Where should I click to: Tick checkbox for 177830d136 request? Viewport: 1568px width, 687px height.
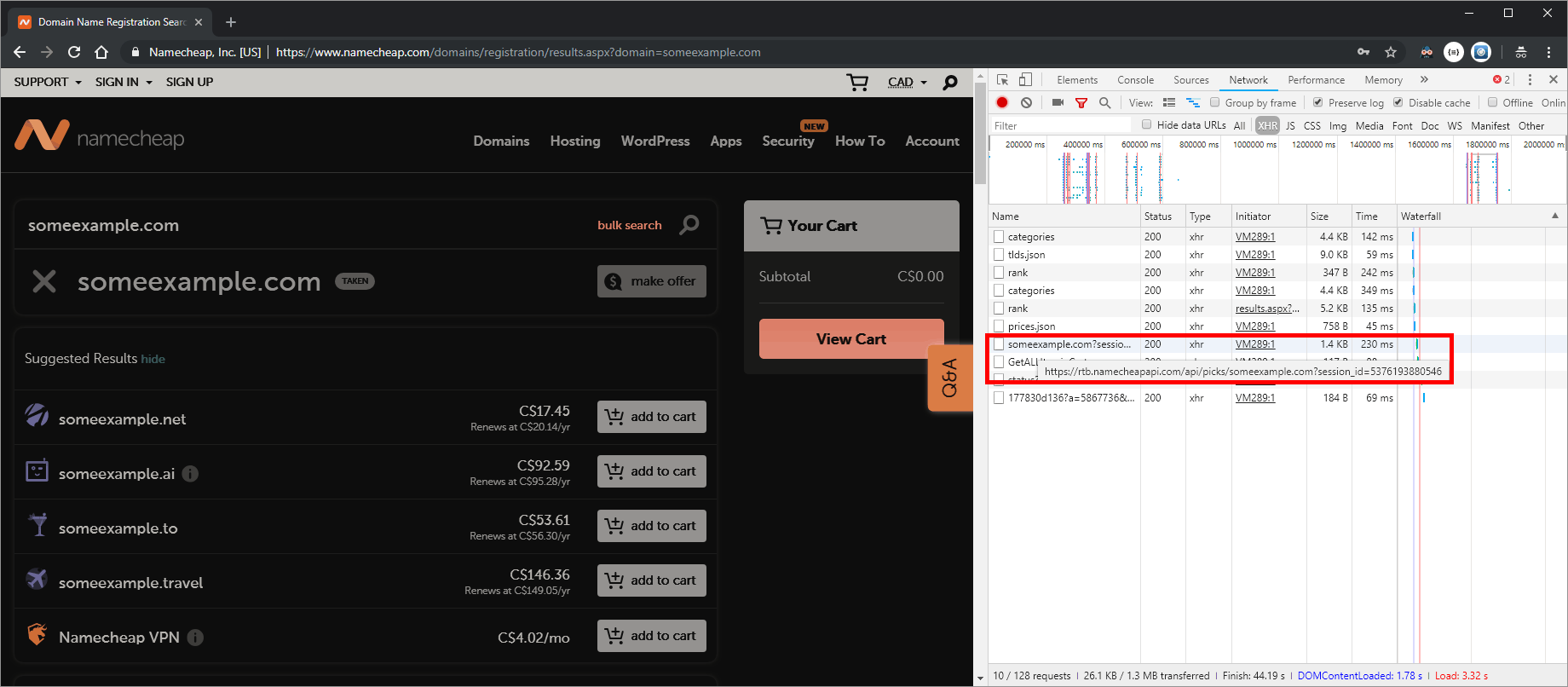point(999,398)
